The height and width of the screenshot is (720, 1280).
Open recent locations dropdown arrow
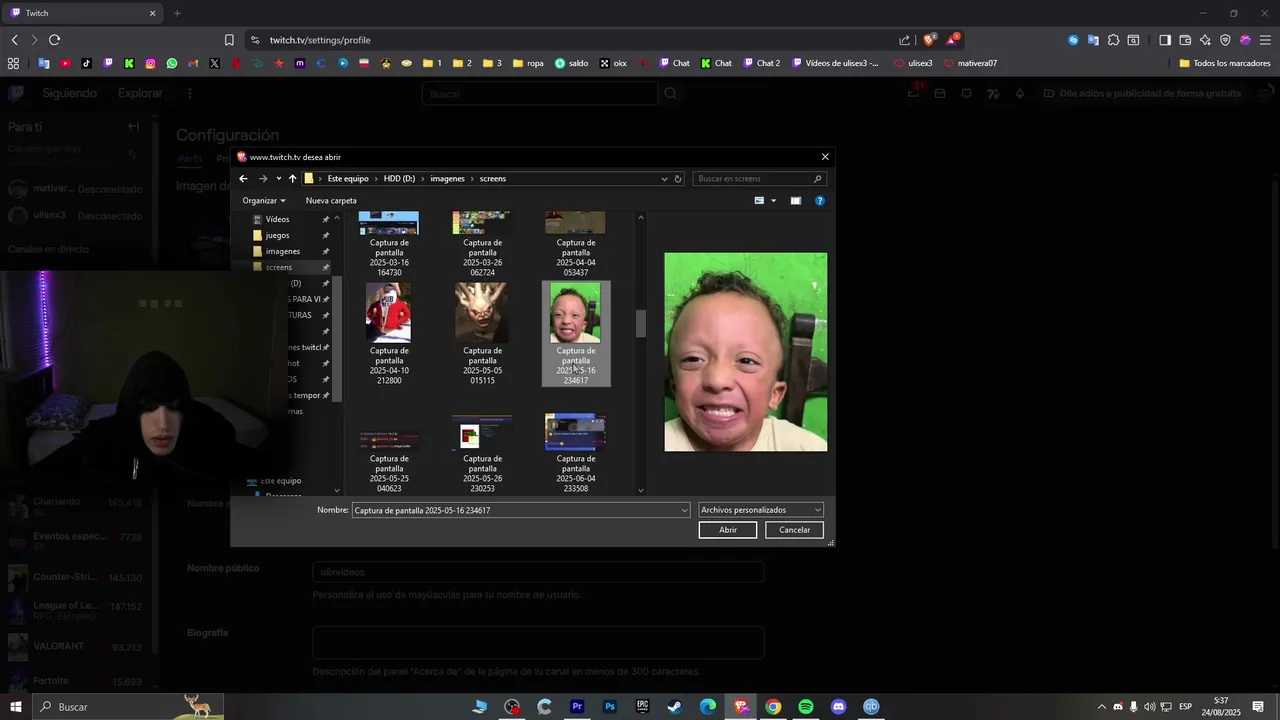tap(278, 179)
